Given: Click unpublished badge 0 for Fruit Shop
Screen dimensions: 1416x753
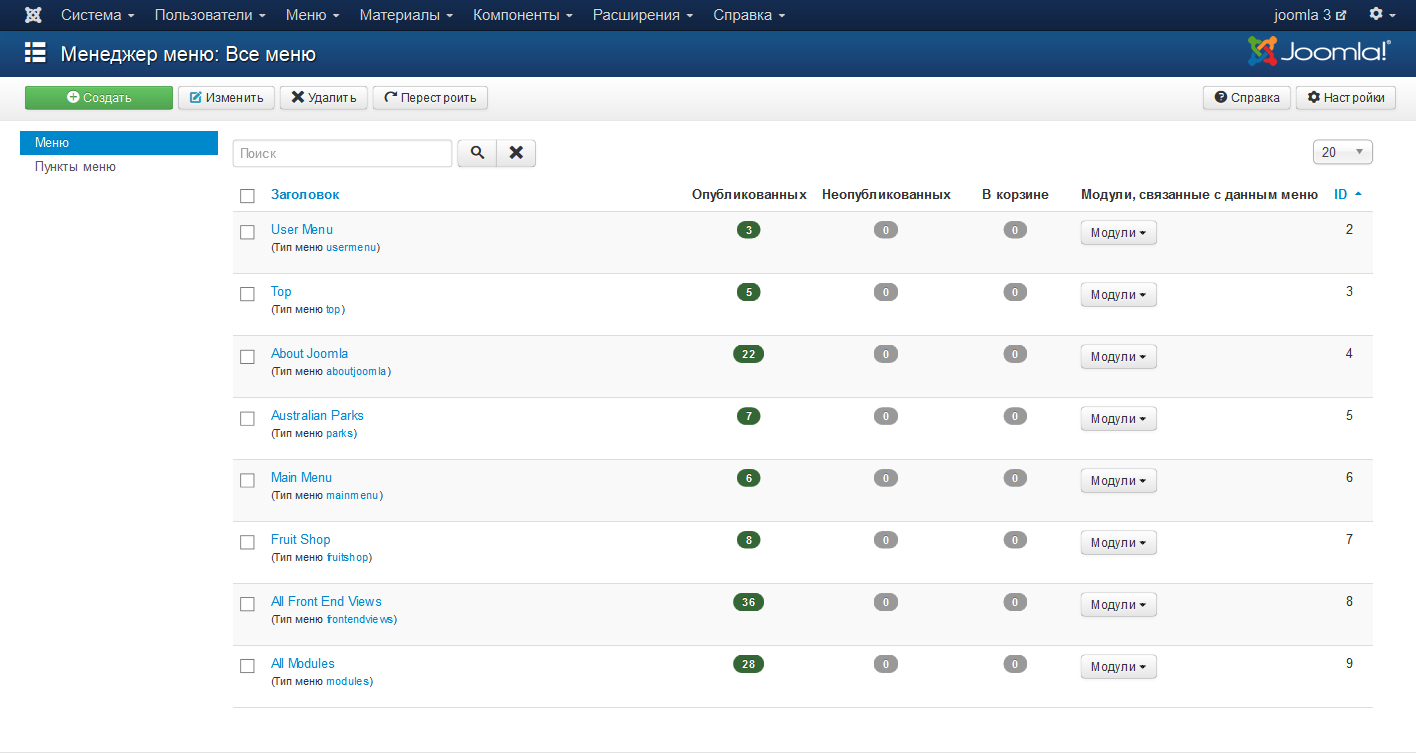Looking at the screenshot, I should coord(885,540).
